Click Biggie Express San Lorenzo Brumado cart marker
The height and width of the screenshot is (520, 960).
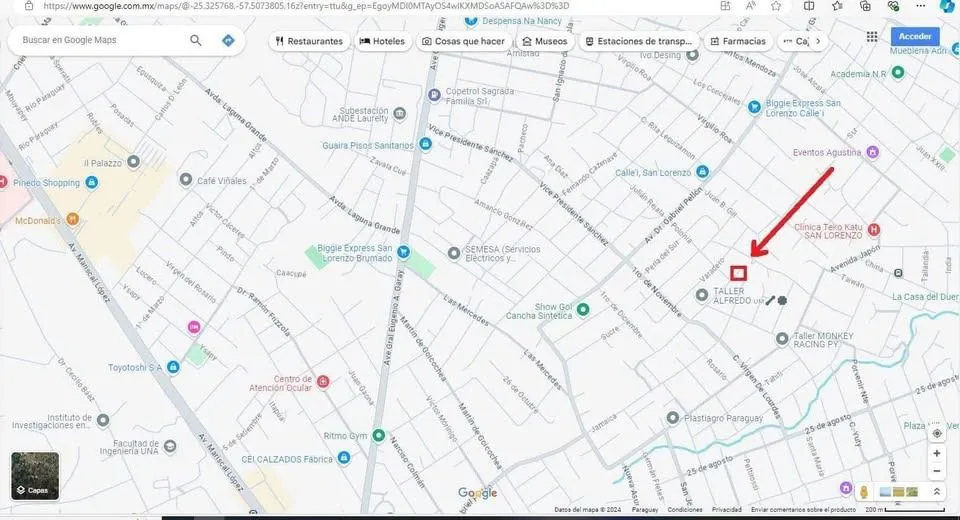pos(403,252)
